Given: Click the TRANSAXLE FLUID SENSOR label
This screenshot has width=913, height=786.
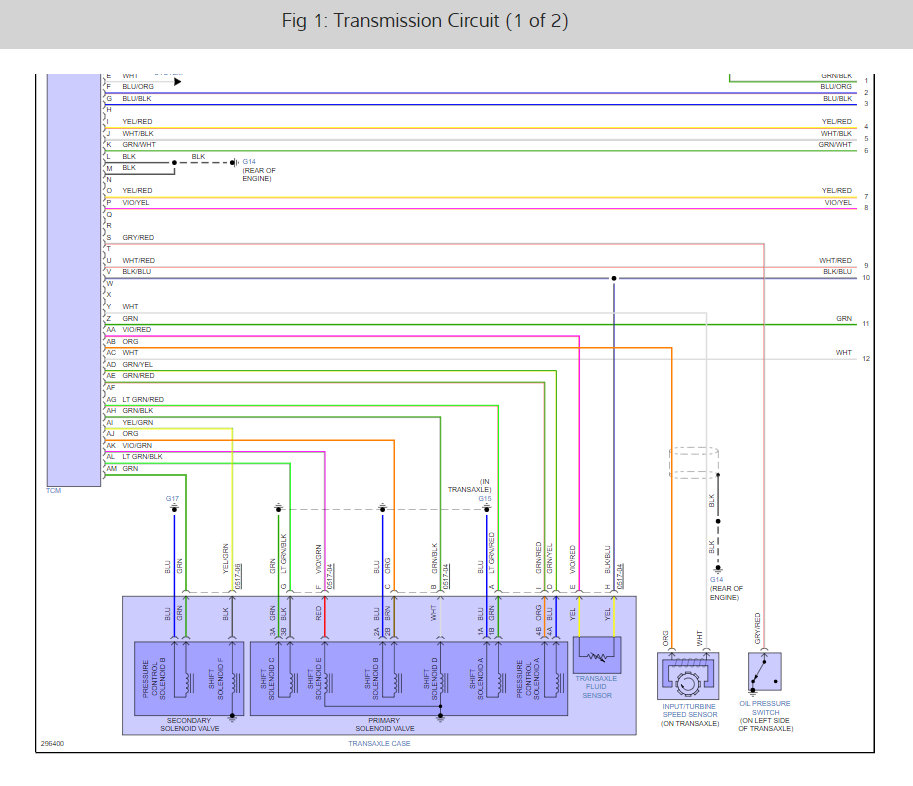Looking at the screenshot, I should [x=596, y=687].
